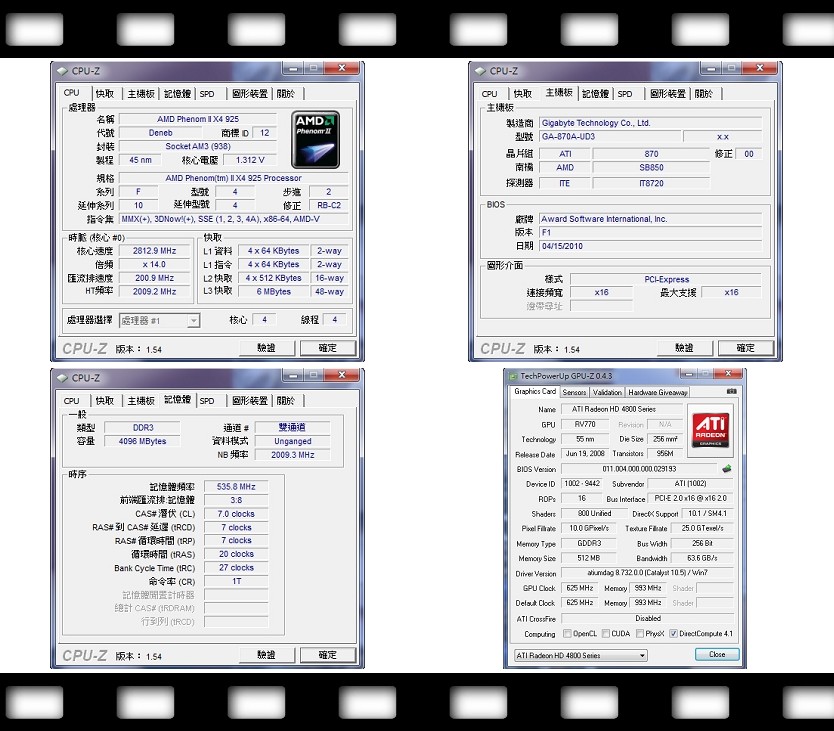834x731 pixels.
Task: Select the 主機板 tab in the memory window
Action: click(141, 401)
